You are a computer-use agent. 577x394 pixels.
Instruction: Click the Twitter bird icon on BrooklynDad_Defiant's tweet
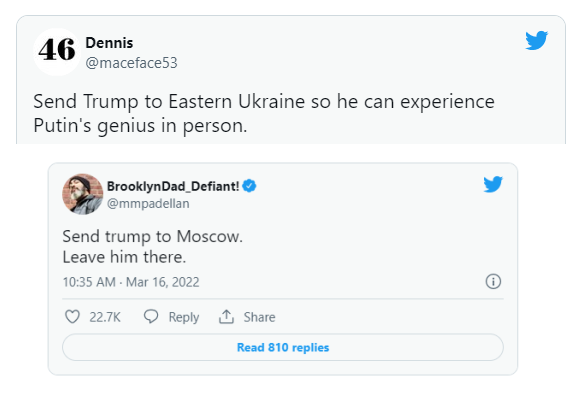[x=493, y=184]
